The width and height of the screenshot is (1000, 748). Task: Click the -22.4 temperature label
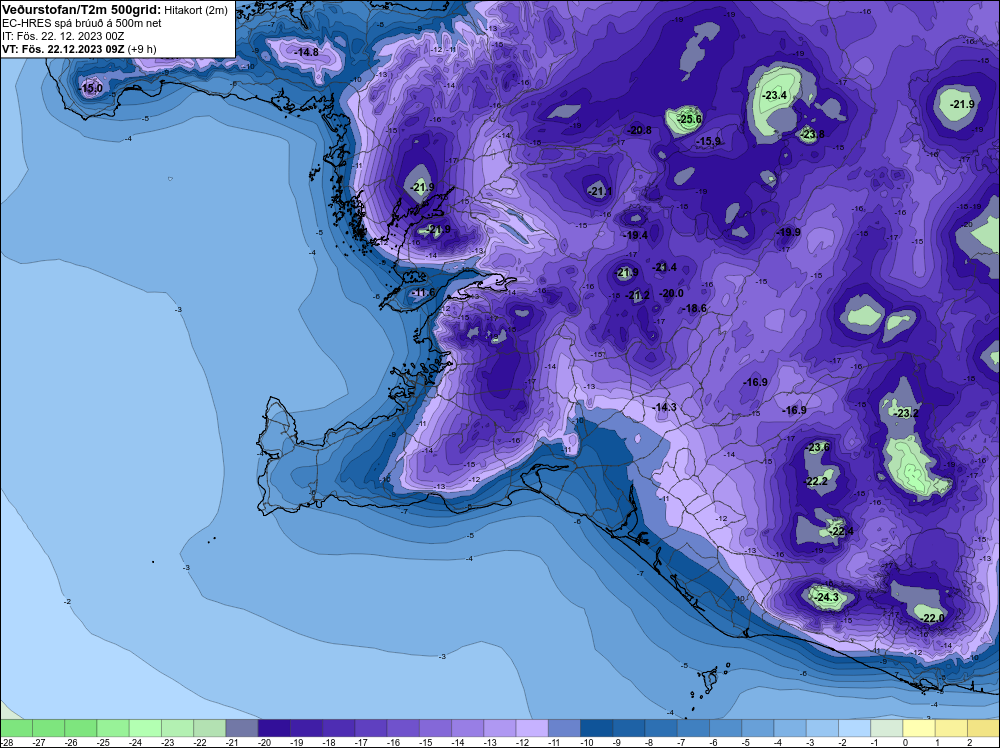click(x=841, y=531)
